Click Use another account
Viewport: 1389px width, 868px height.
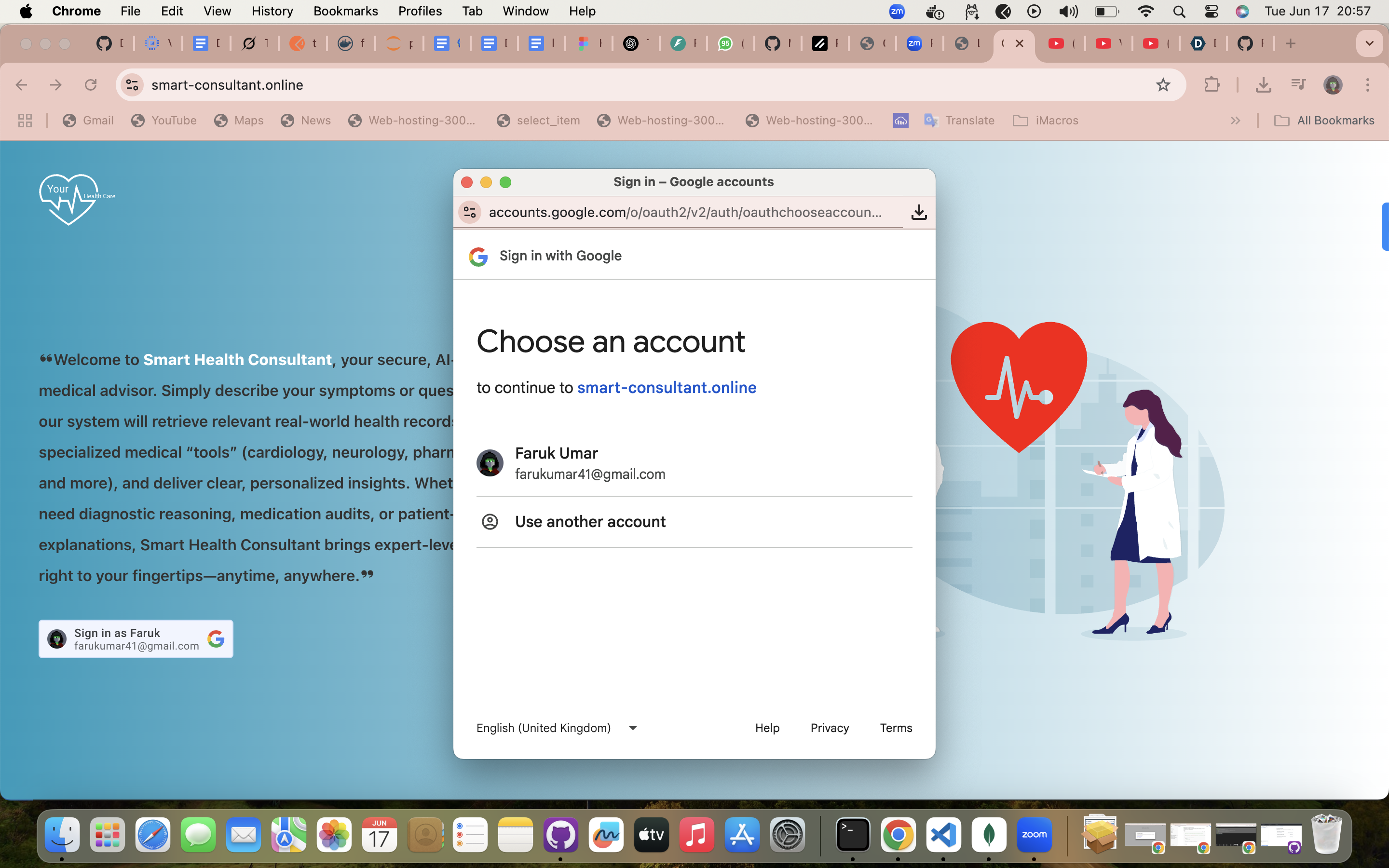click(590, 522)
